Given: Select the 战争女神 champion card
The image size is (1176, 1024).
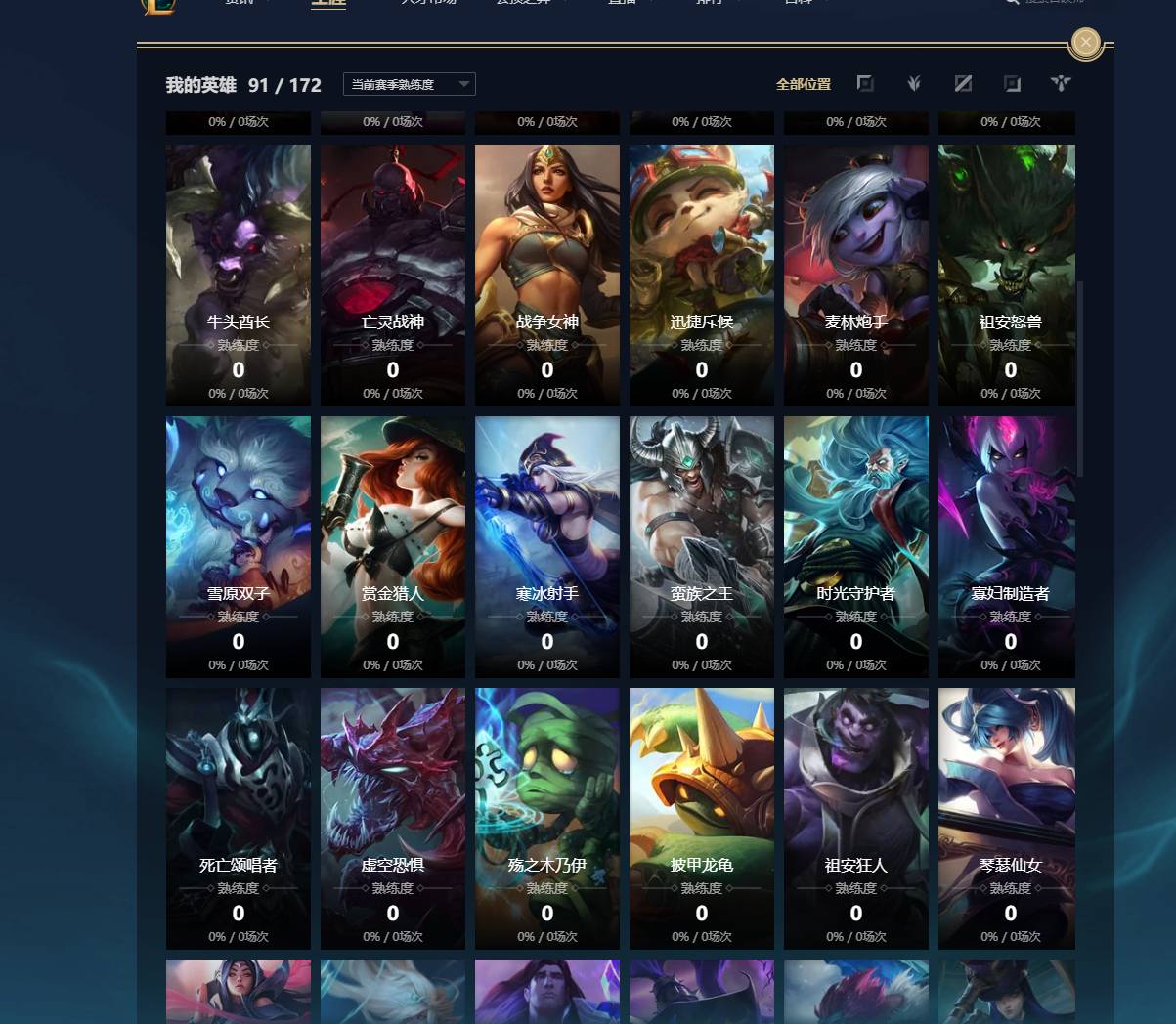Looking at the screenshot, I should (x=547, y=276).
